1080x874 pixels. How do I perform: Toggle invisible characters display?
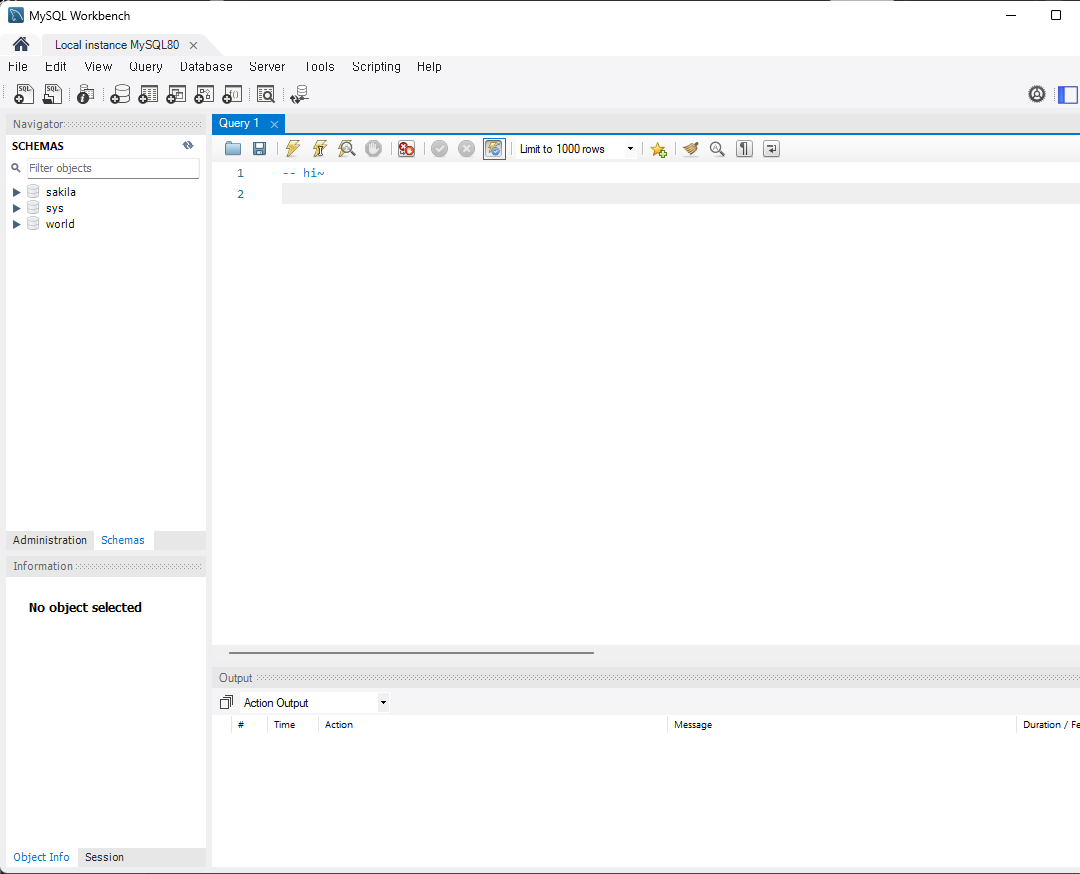(x=744, y=149)
